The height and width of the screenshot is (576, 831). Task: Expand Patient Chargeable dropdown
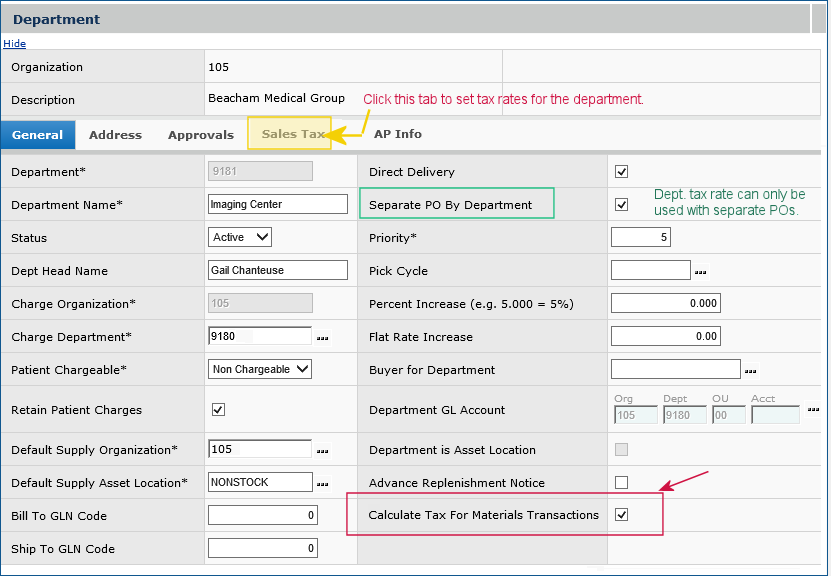coord(261,370)
